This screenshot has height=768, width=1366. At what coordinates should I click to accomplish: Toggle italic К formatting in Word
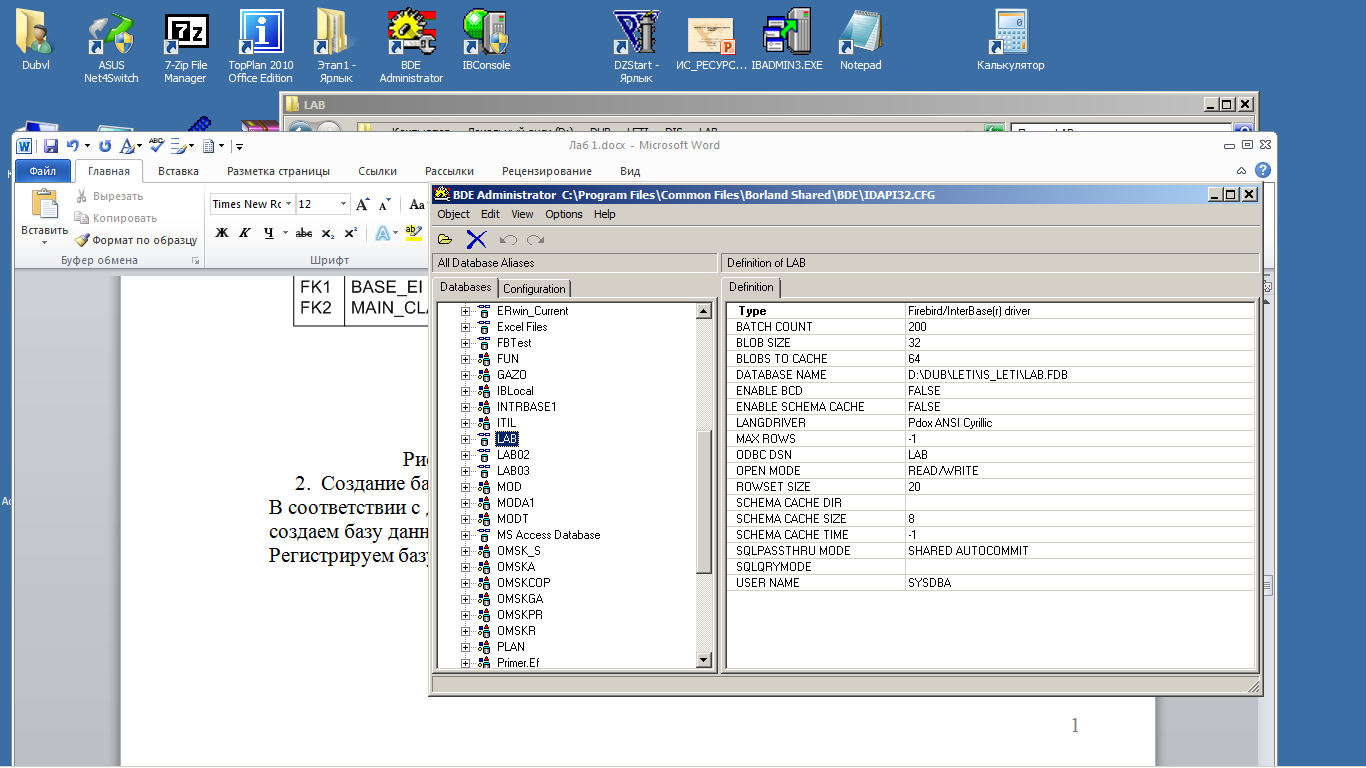point(244,233)
